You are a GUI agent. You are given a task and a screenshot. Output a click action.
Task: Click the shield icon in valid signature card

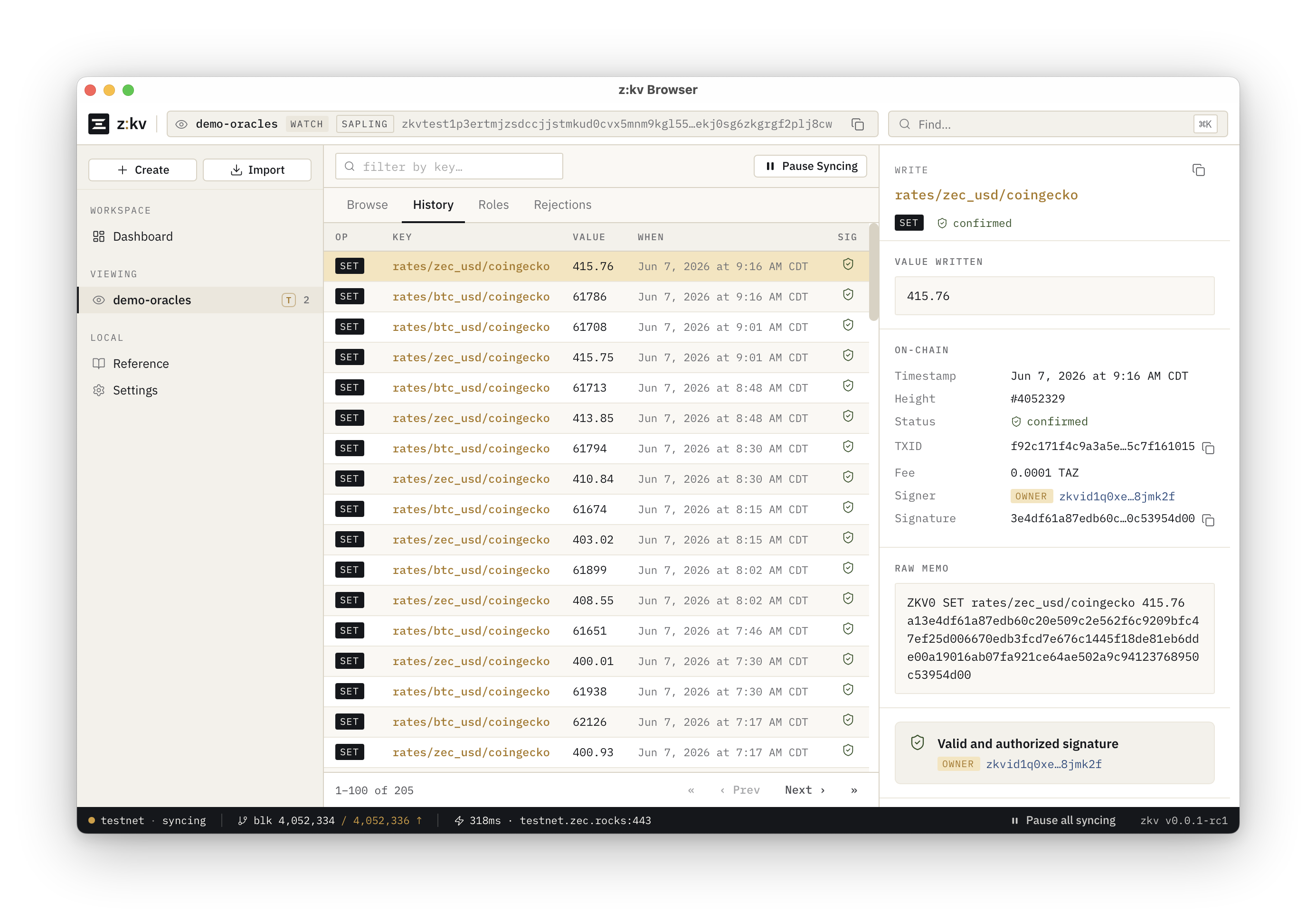917,742
